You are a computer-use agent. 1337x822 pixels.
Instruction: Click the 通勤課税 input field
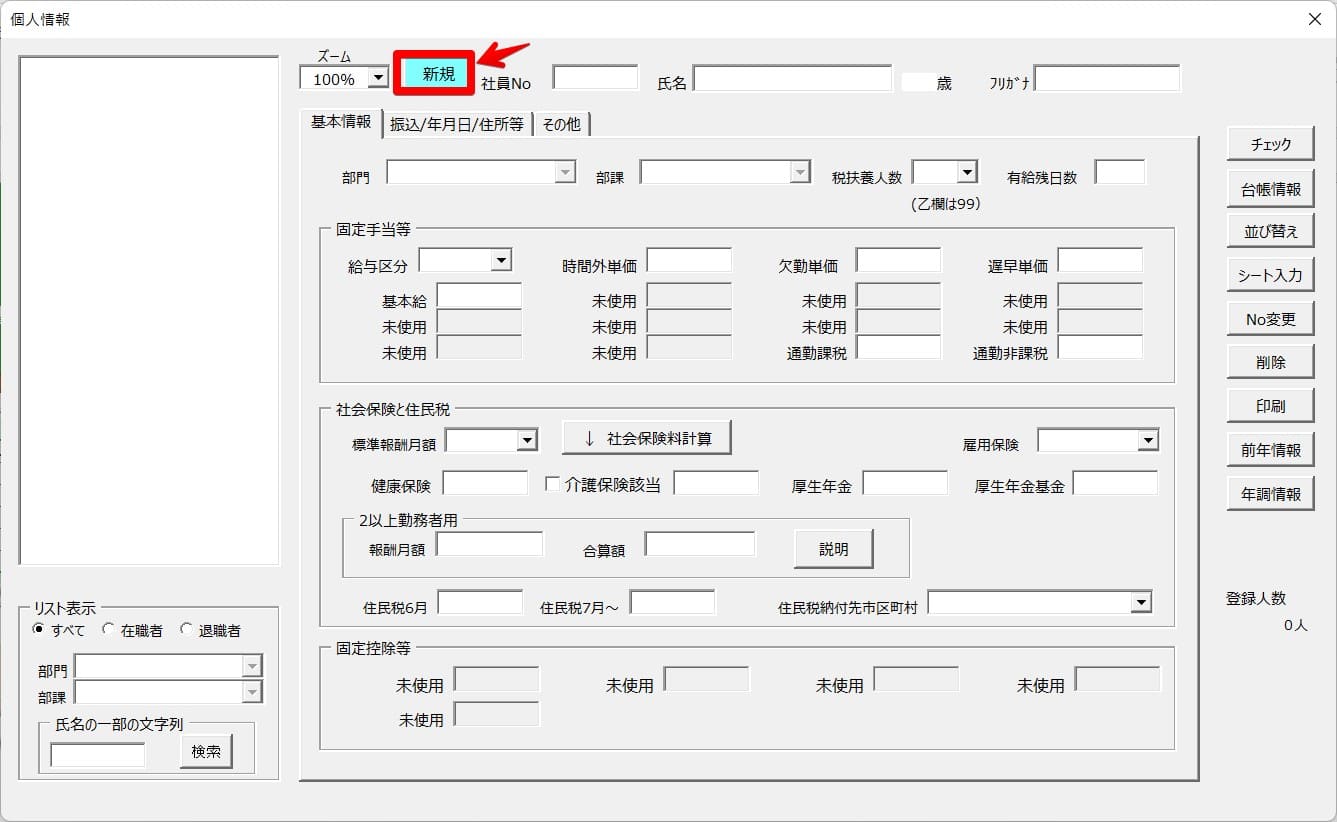pos(898,347)
